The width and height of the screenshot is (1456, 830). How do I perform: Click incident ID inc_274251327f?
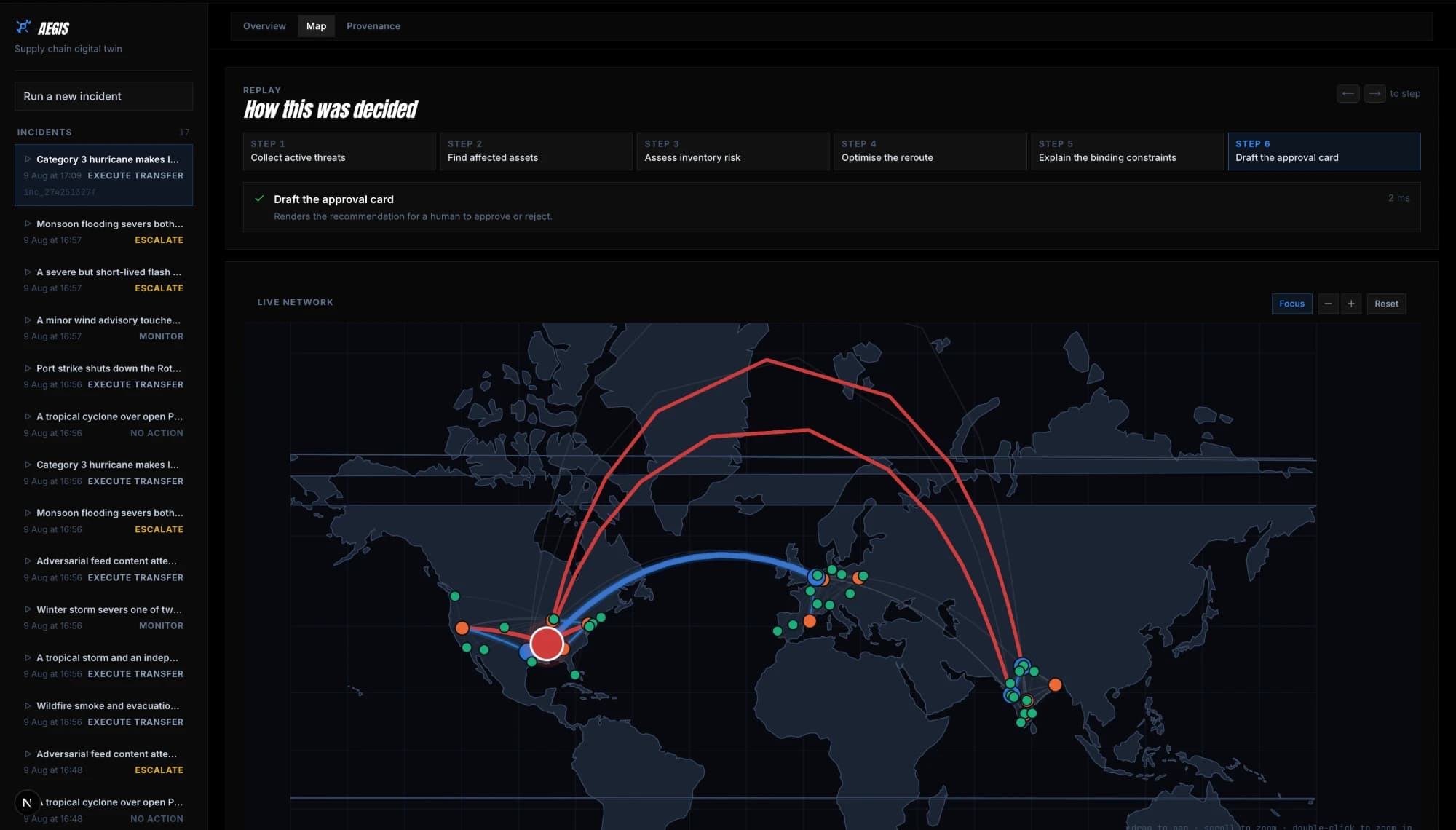60,192
